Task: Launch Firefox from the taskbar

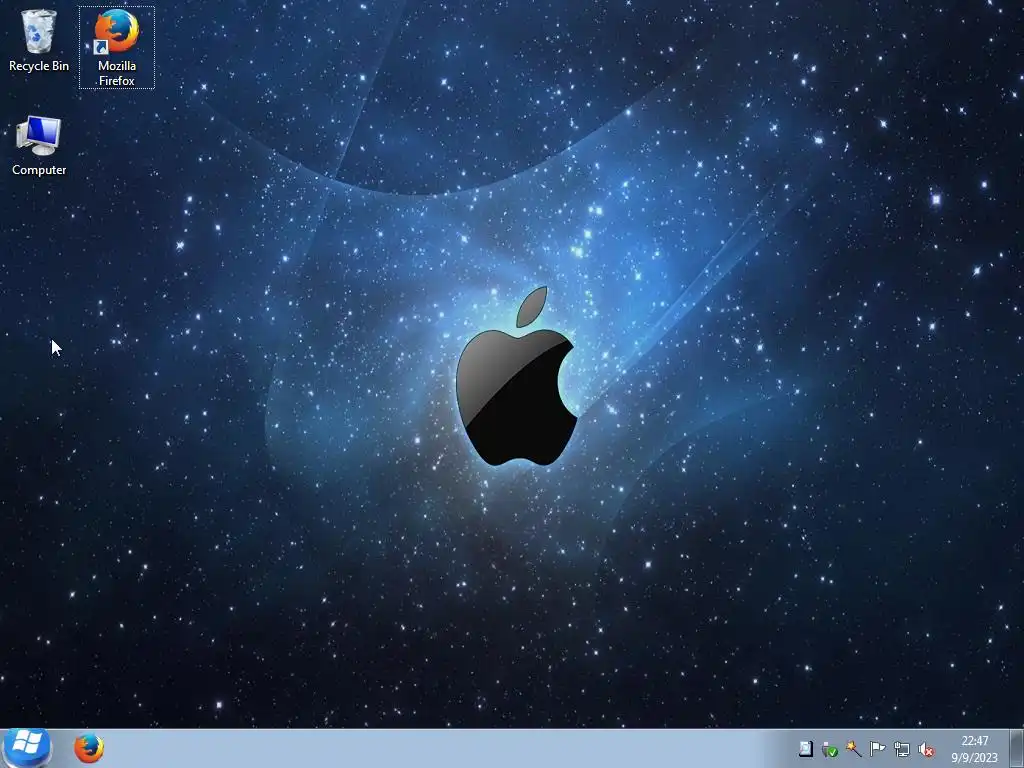Action: click(x=89, y=748)
